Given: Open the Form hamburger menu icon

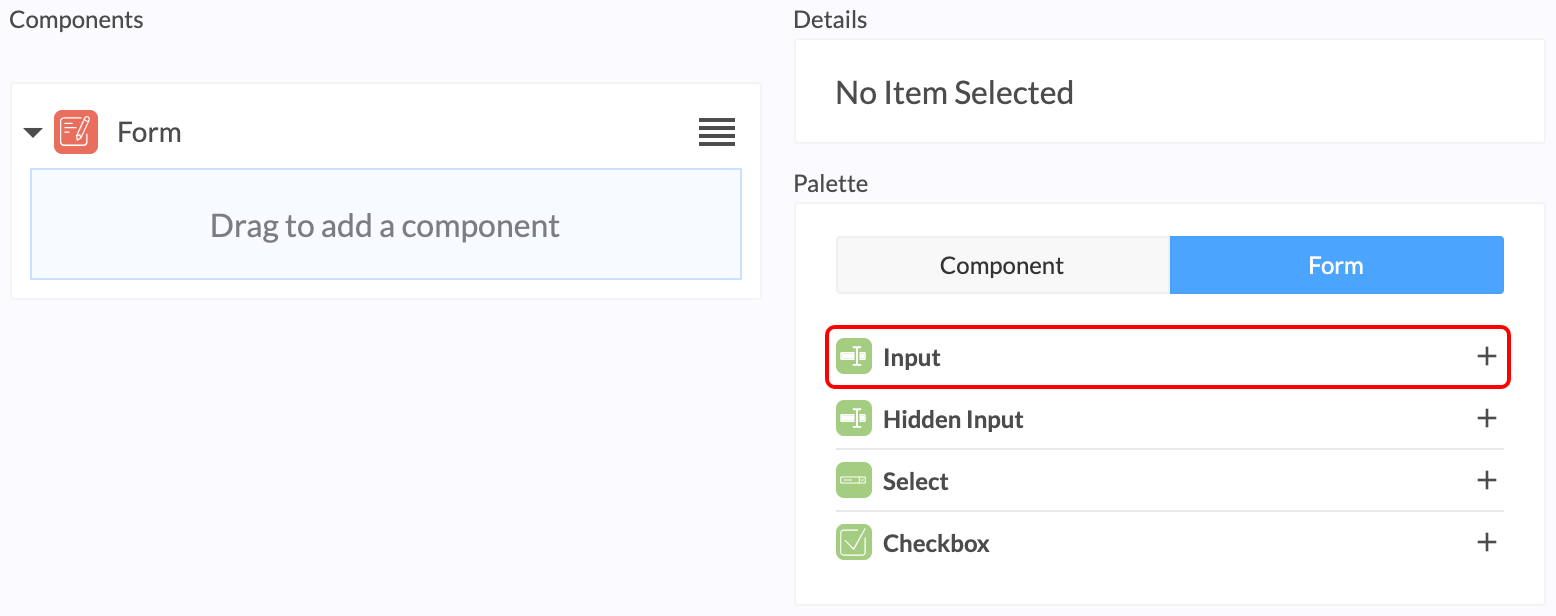Looking at the screenshot, I should (717, 132).
